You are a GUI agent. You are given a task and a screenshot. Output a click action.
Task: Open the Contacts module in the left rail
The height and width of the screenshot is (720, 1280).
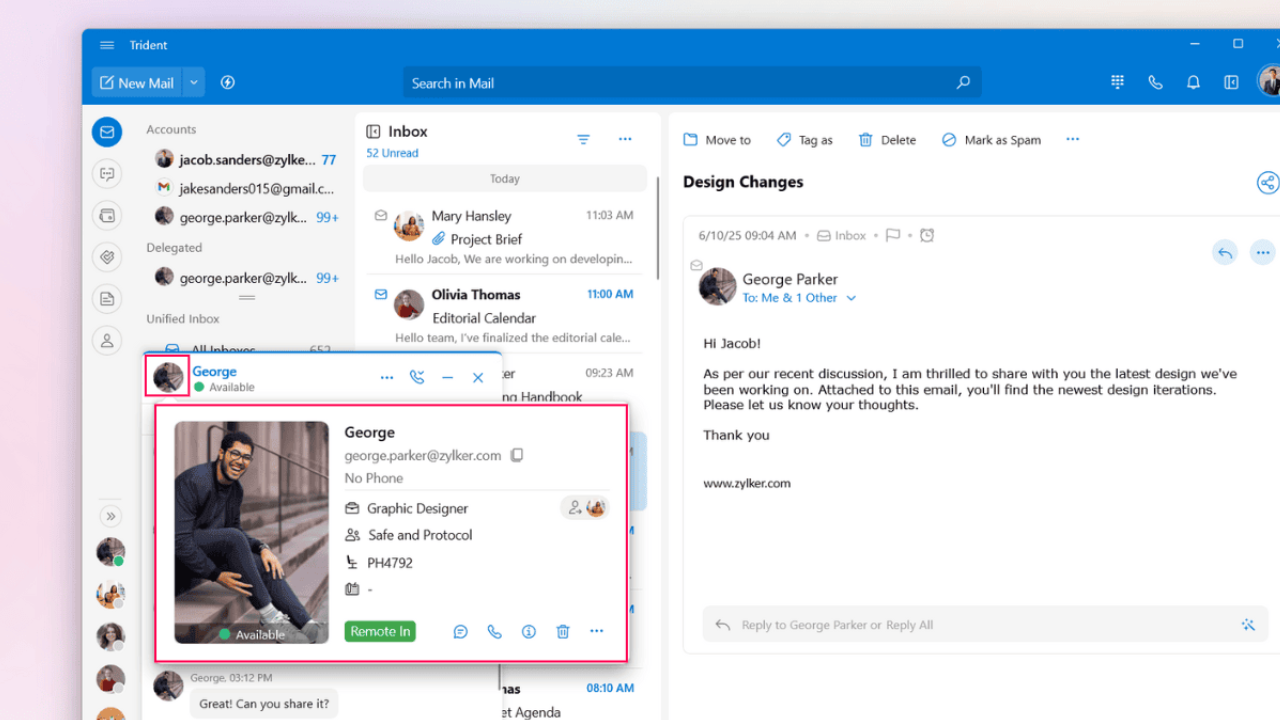point(107,341)
